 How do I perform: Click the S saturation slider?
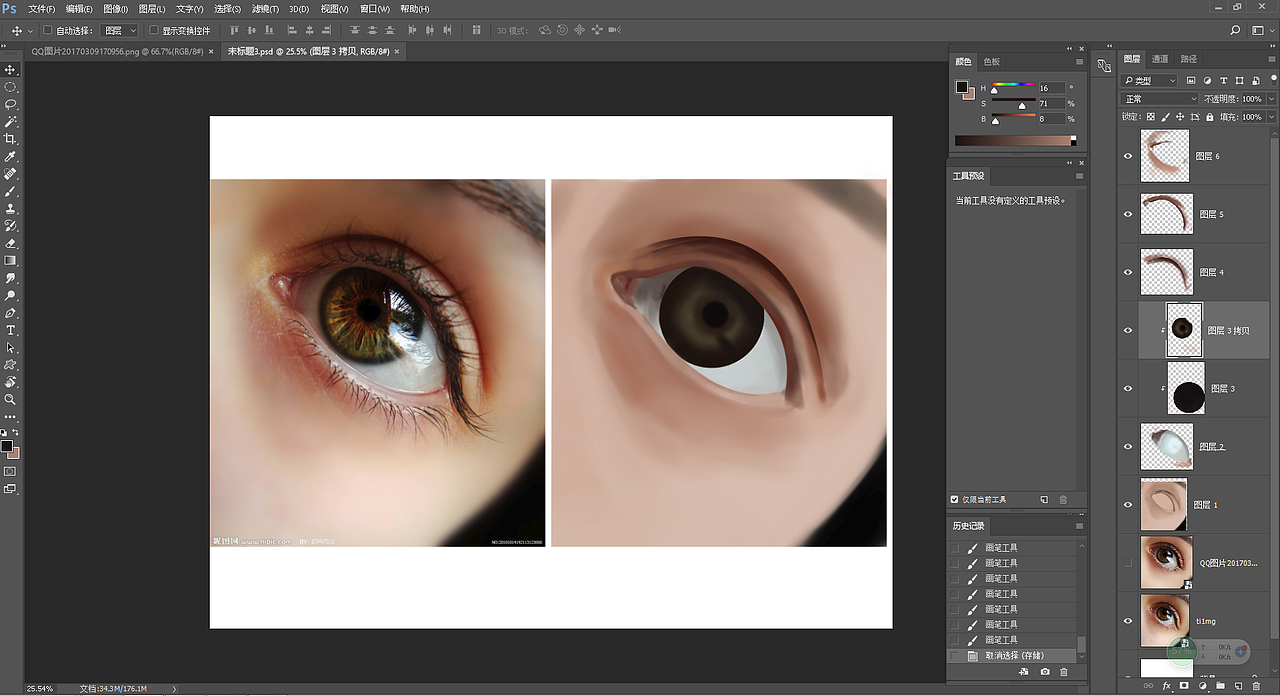[x=1013, y=103]
